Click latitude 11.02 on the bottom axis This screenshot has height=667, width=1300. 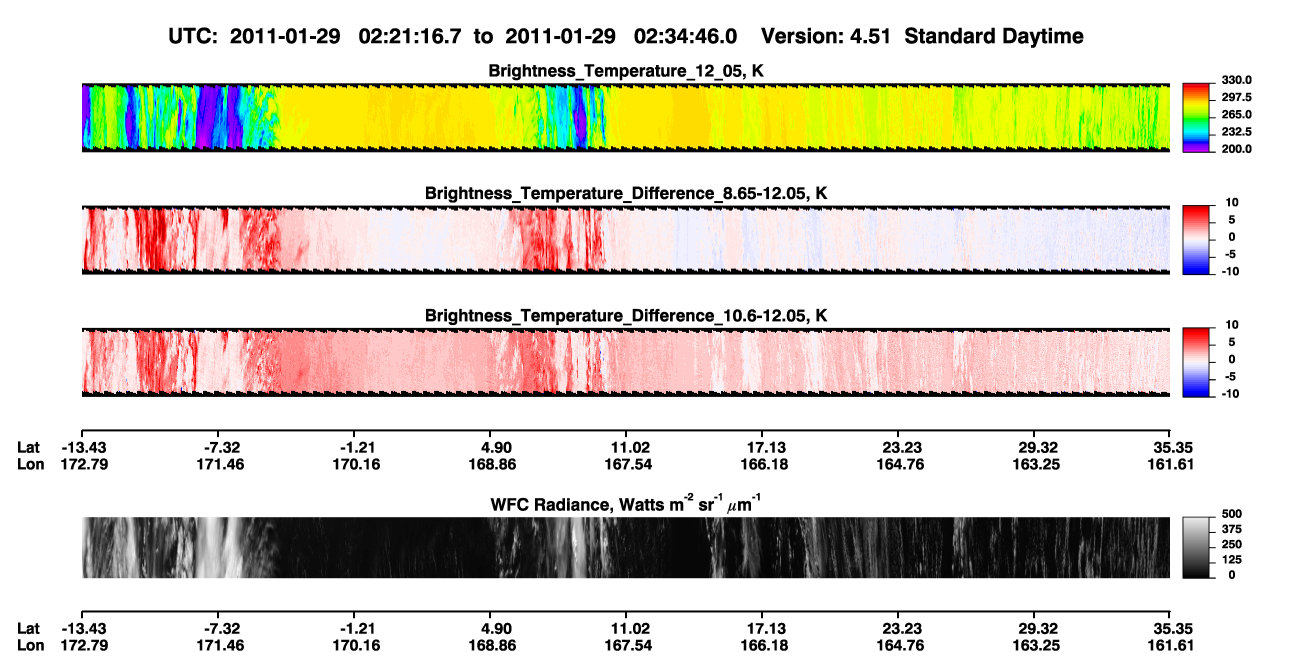[x=626, y=629]
